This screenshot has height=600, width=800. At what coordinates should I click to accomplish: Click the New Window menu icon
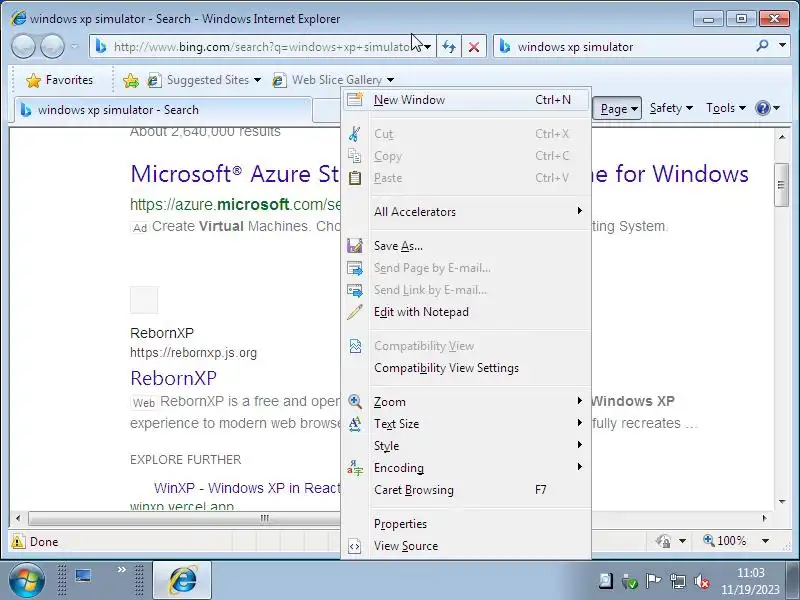[x=355, y=99]
